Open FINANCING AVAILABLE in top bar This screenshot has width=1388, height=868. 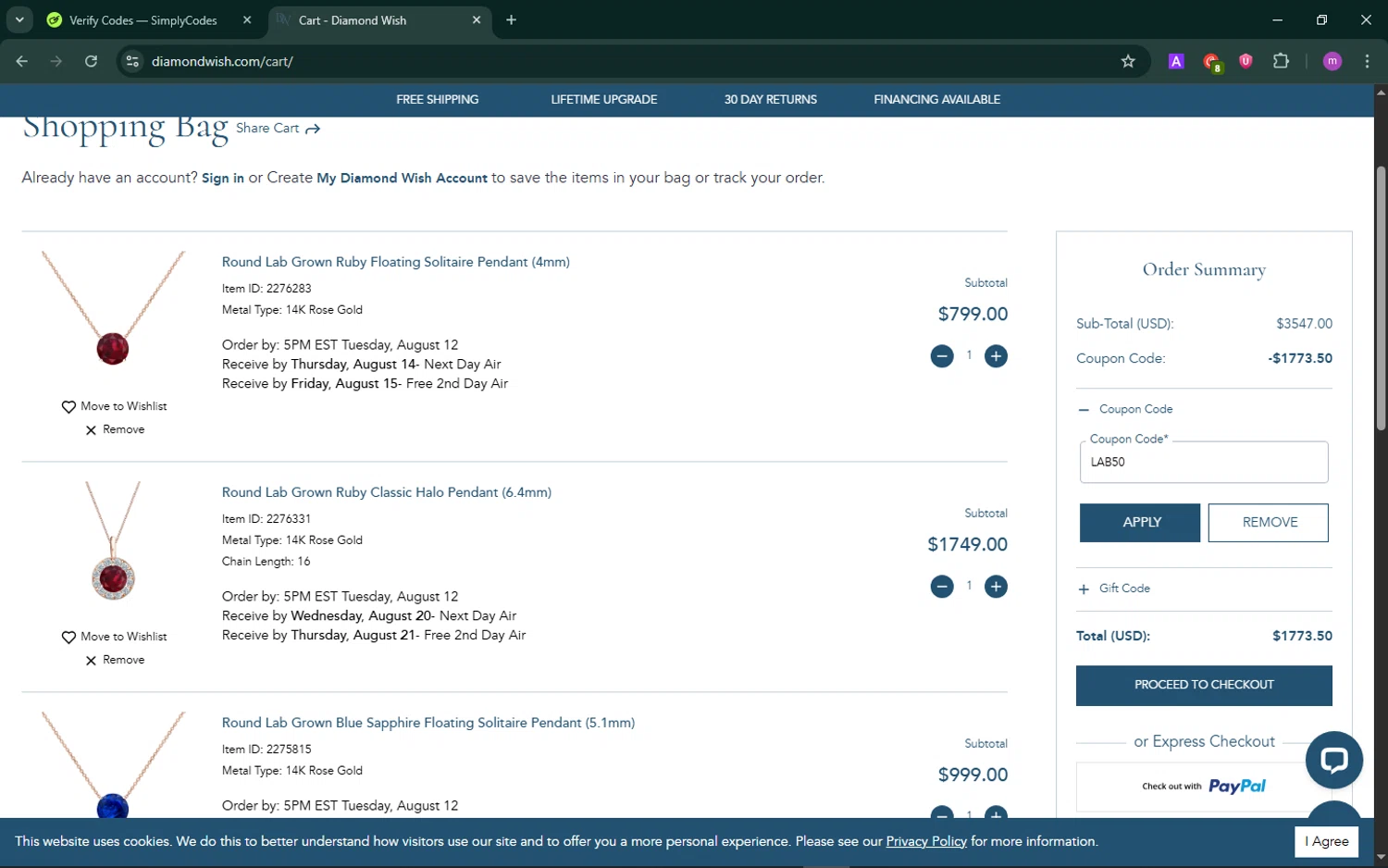click(x=937, y=99)
